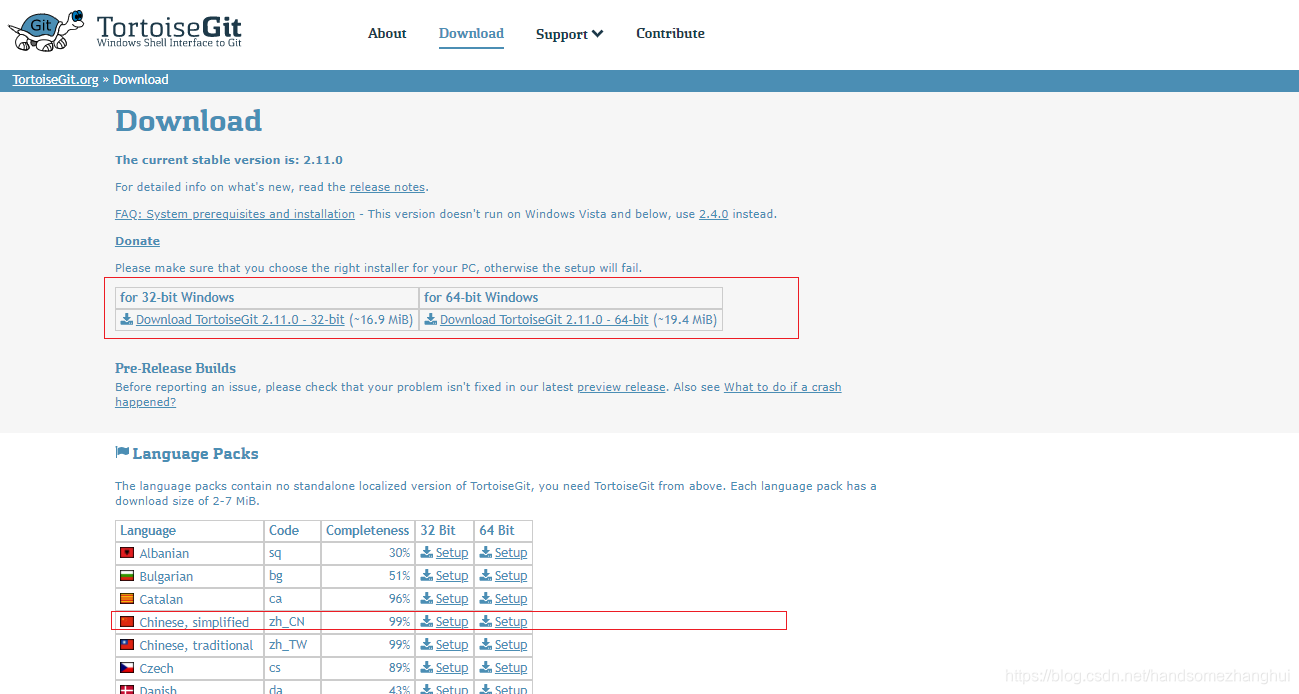
Task: Click download icon beside 64-bit TortoiseGit link
Action: pyautogui.click(x=431, y=320)
